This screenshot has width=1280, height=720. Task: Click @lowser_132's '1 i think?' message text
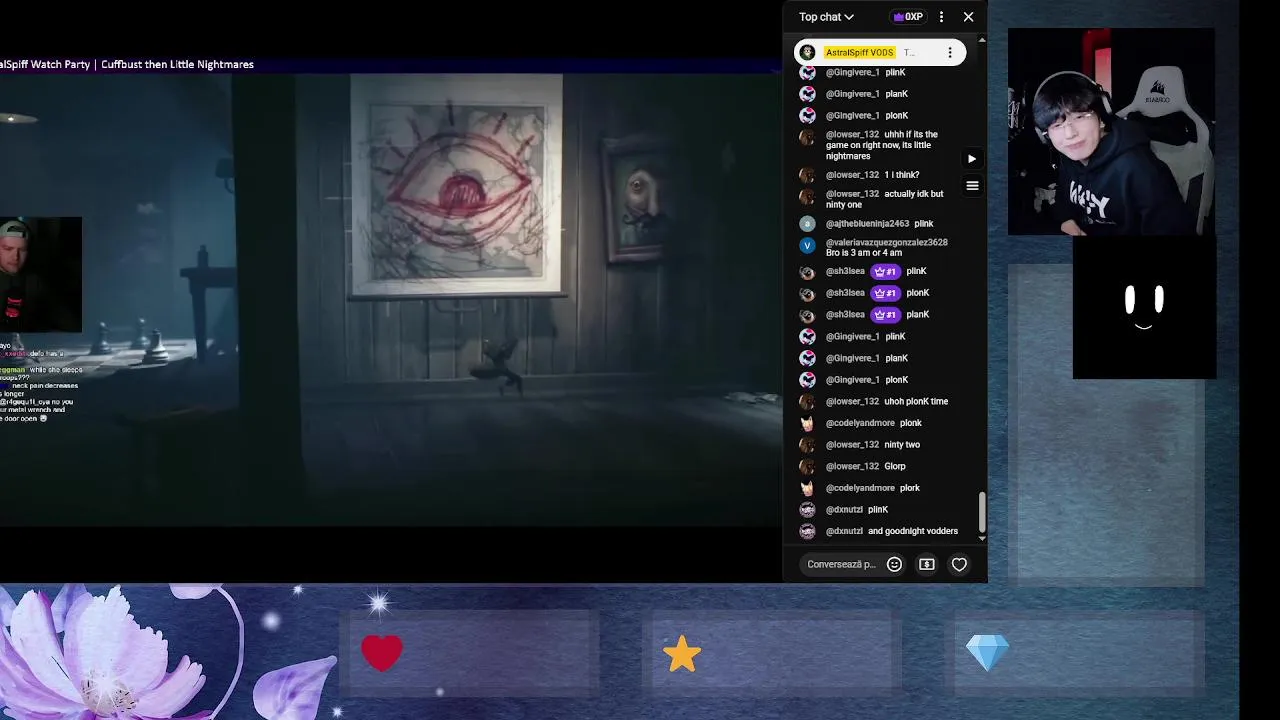(902, 175)
